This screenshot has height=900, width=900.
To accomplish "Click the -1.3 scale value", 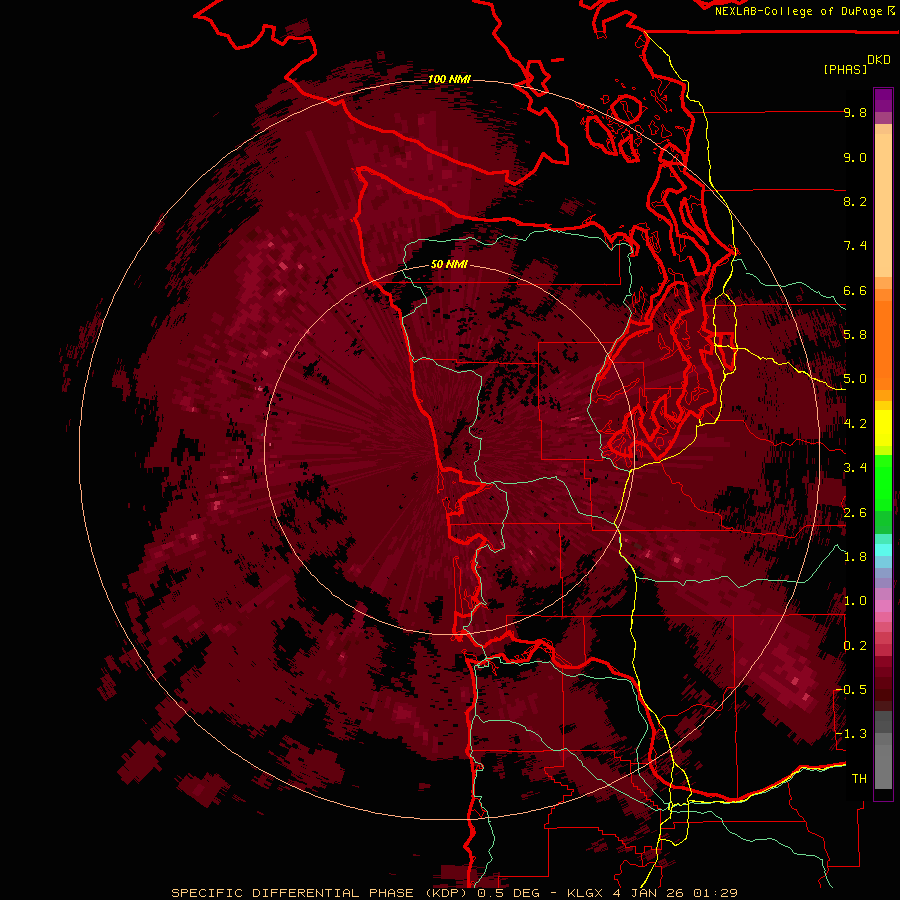I will point(851,734).
